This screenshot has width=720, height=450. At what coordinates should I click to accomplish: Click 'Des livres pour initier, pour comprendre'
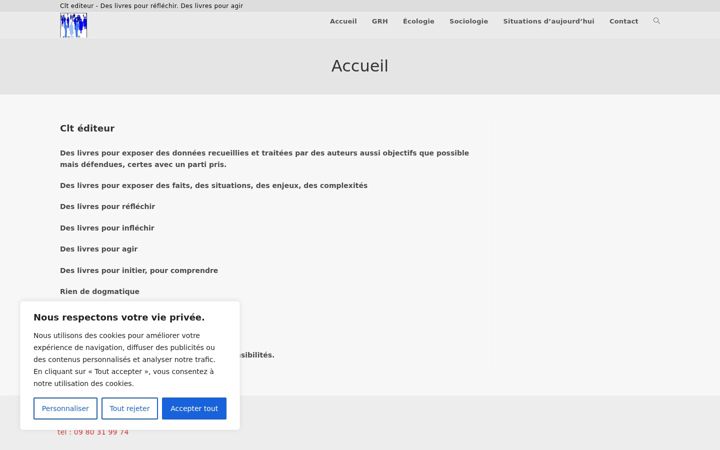point(139,270)
